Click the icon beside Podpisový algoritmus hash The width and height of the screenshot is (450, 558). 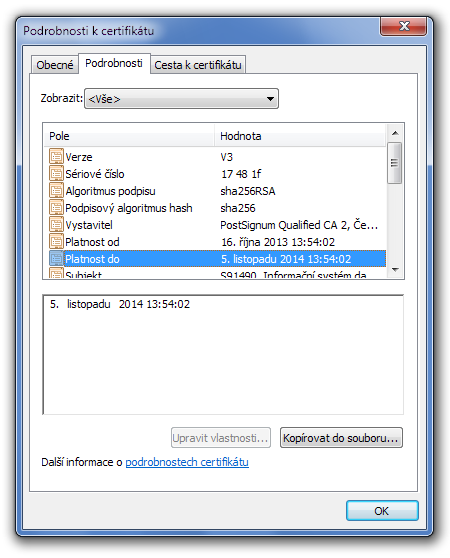(x=56, y=208)
